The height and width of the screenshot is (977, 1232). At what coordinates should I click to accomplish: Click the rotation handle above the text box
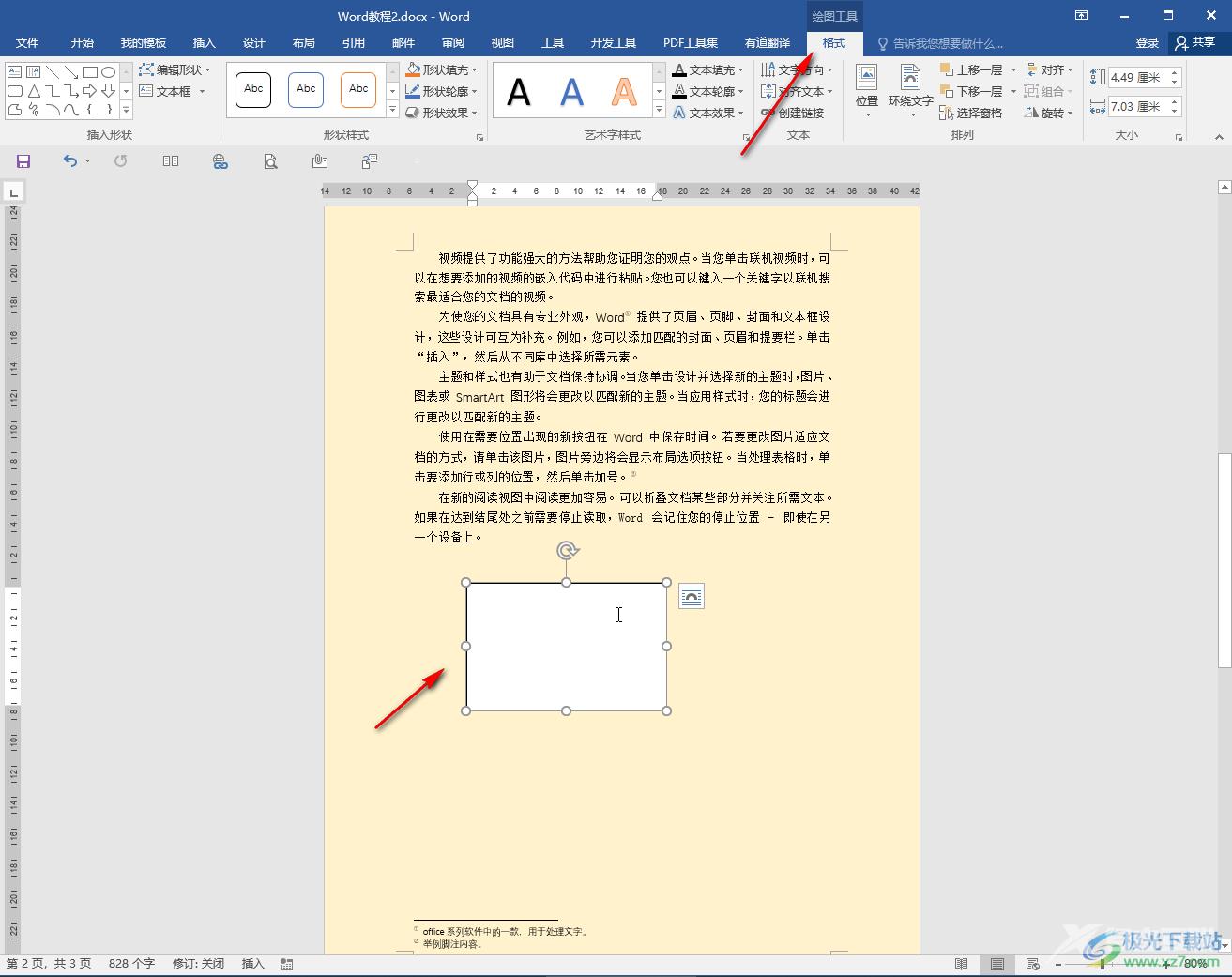[x=567, y=550]
